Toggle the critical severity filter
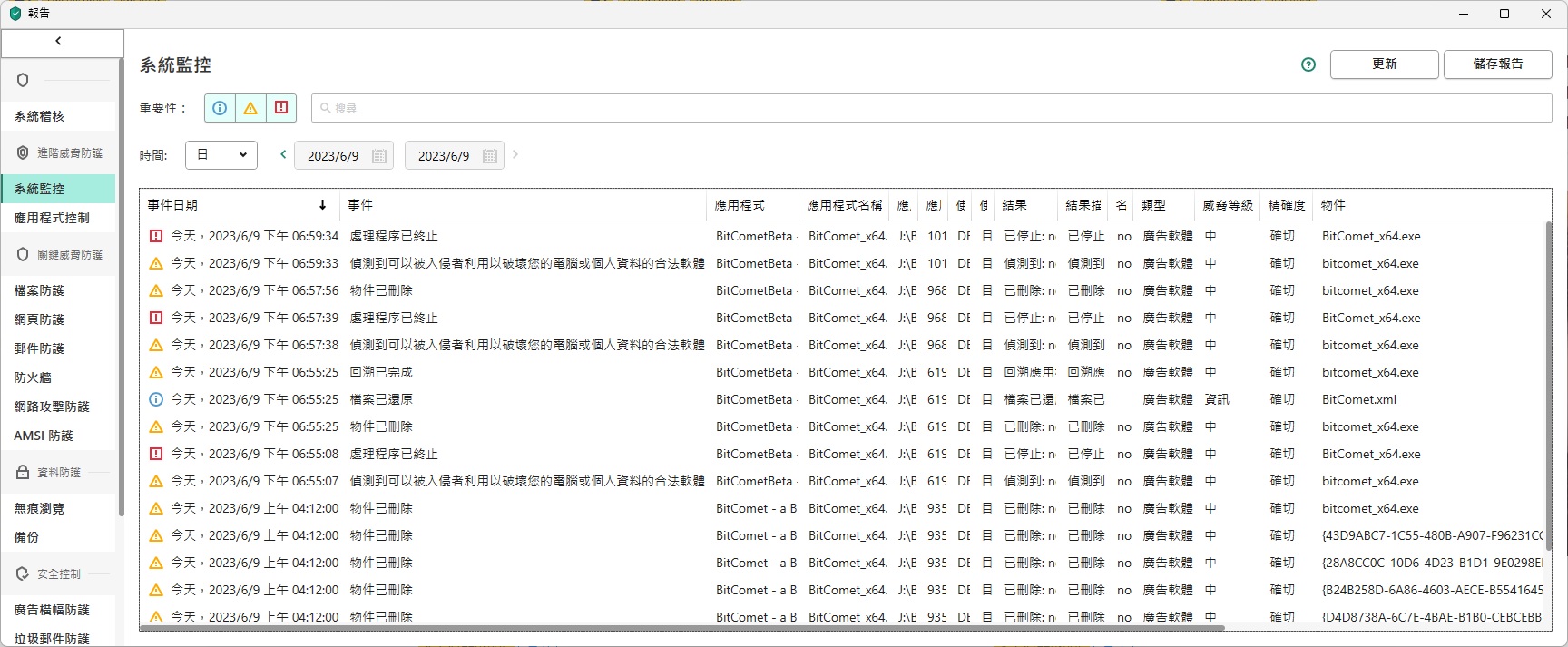 click(281, 108)
